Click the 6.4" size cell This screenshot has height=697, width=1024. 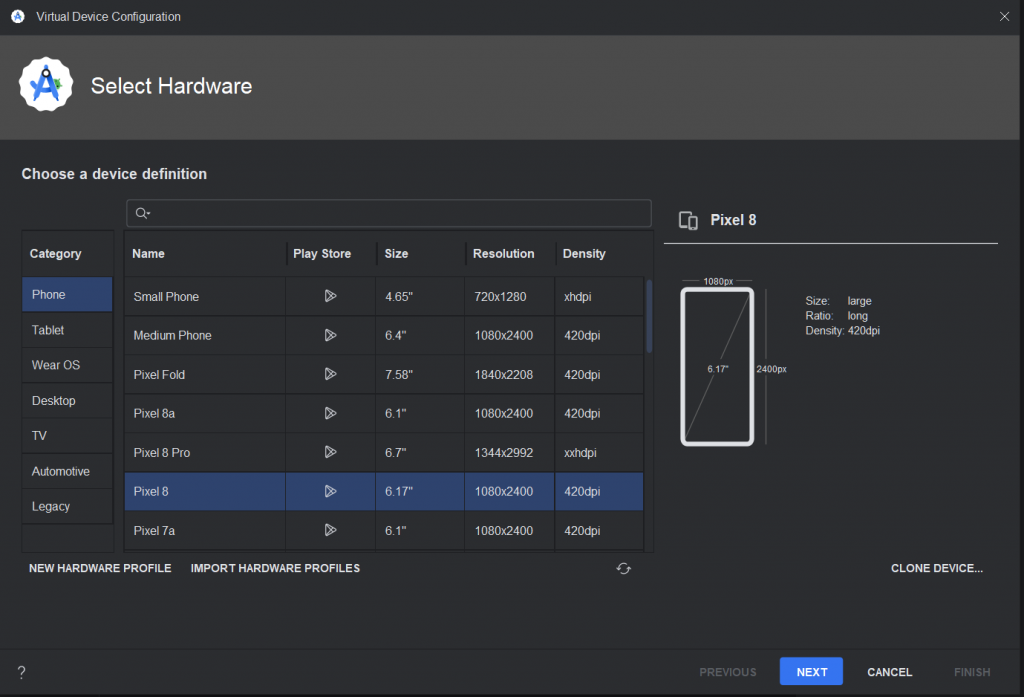click(420, 335)
